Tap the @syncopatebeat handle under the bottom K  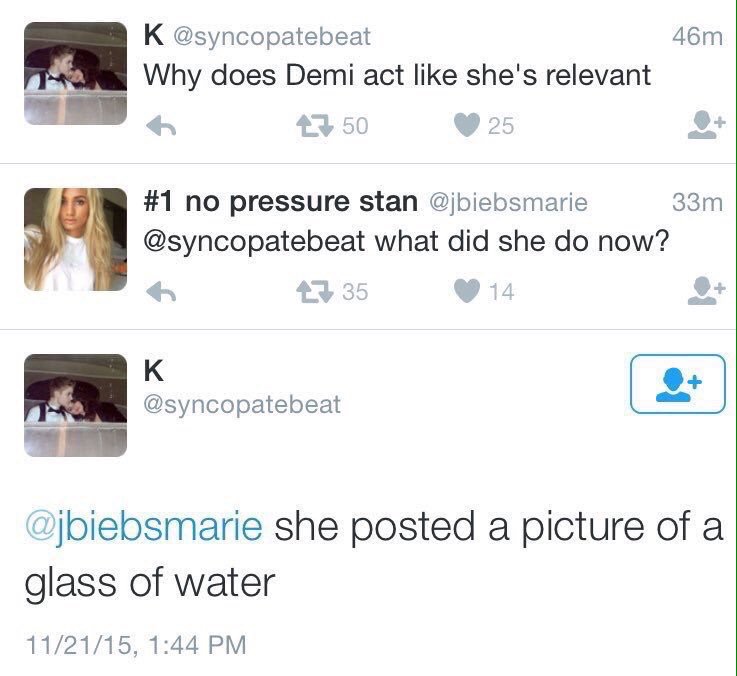click(242, 405)
